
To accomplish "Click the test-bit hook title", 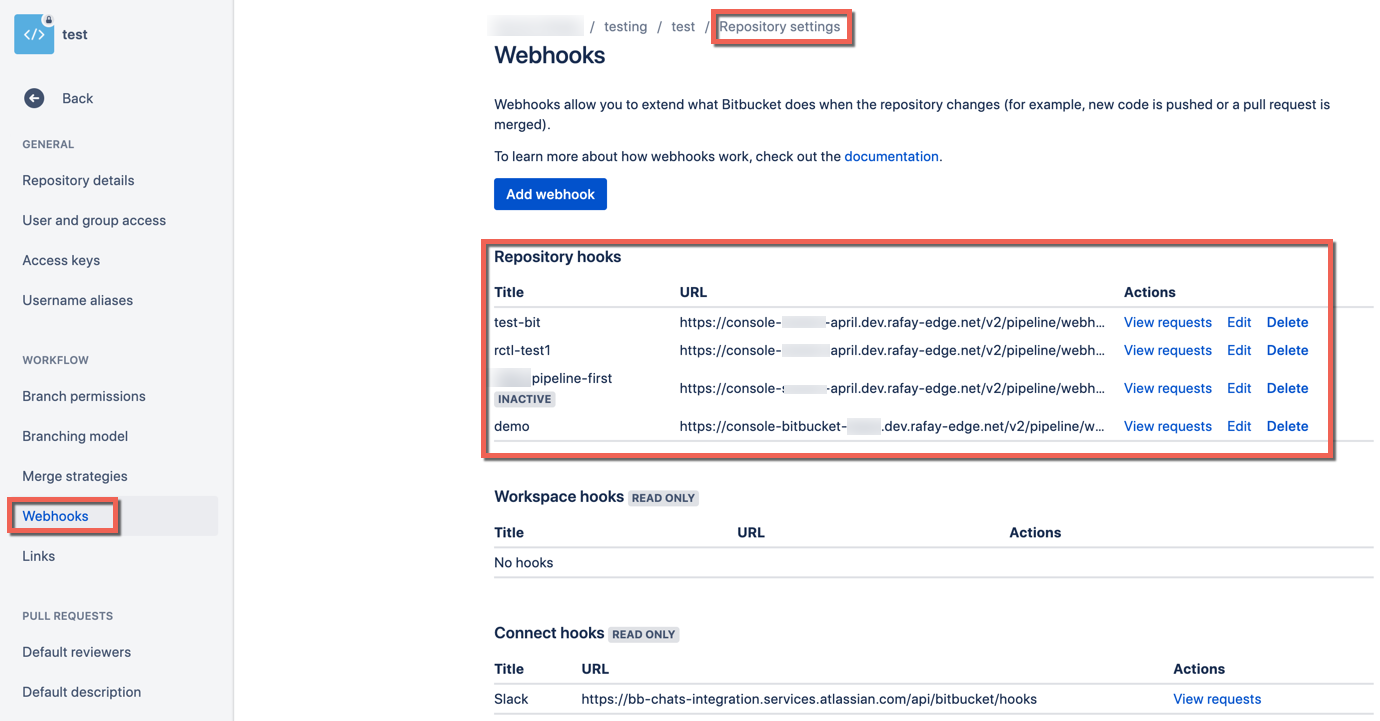I will 517,322.
